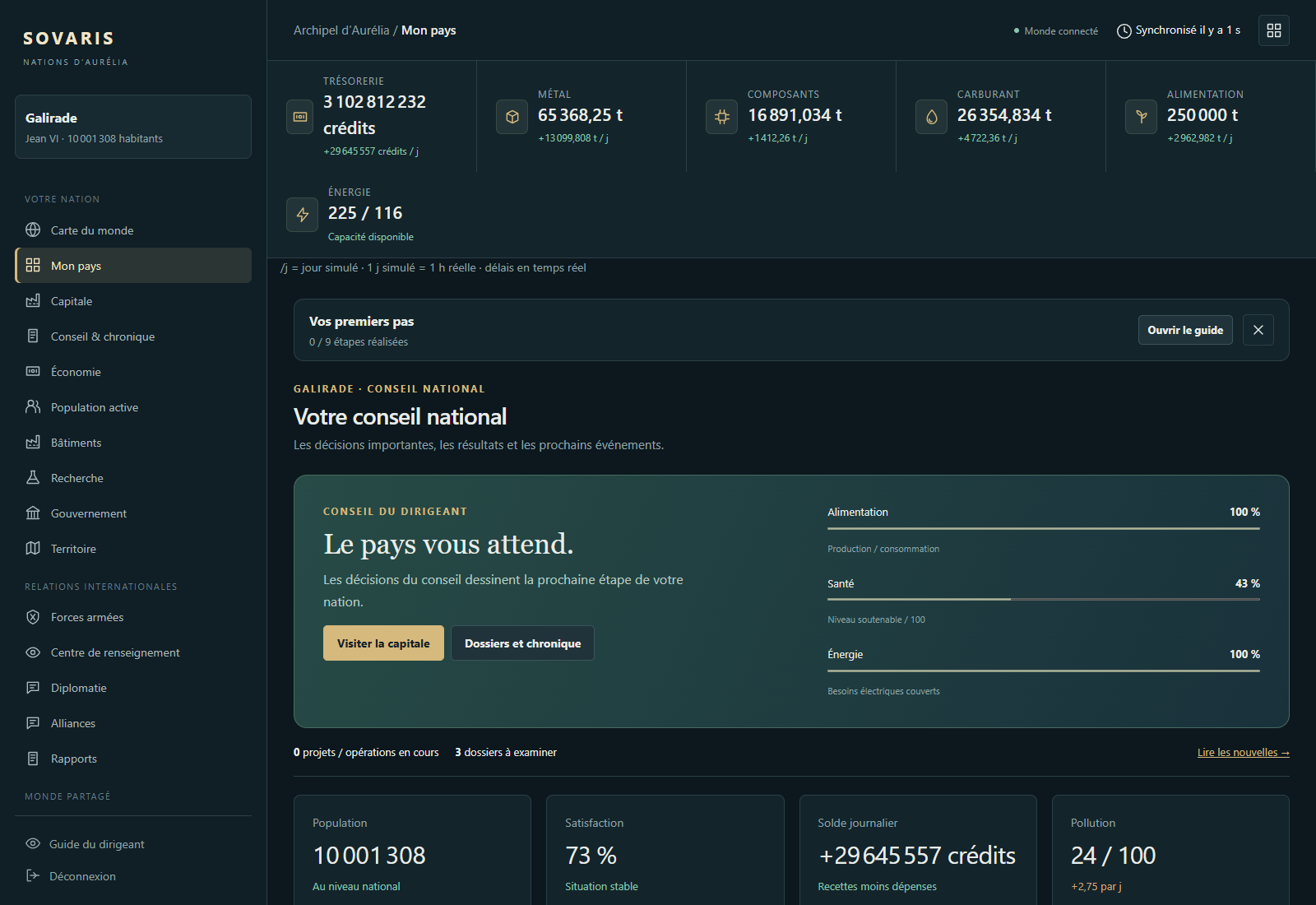1316x905 pixels.
Task: Click the Alimentation sprout resource icon
Action: [x=1141, y=117]
